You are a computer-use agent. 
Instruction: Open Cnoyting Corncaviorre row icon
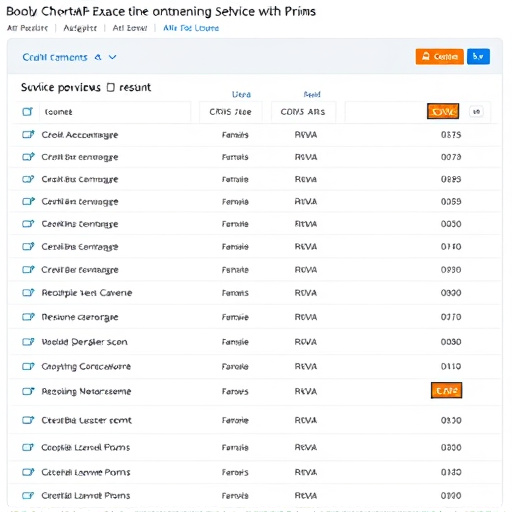coord(28,366)
